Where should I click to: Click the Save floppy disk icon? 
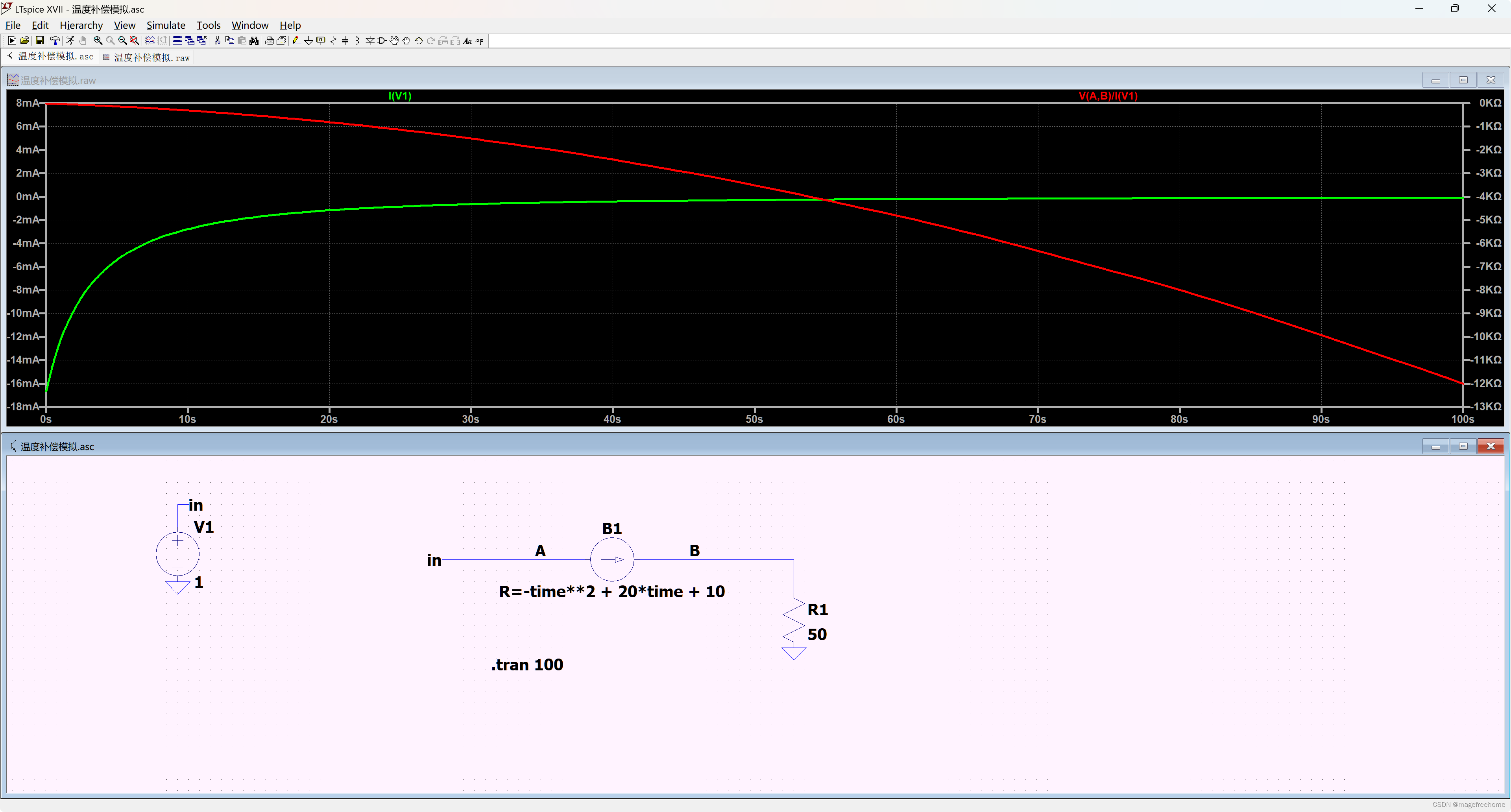39,41
